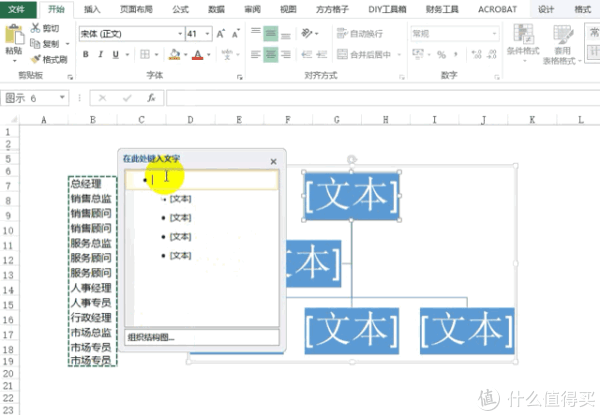Image resolution: width=600 pixels, height=416 pixels.
Task: Decrease indent
Action: click(307, 55)
